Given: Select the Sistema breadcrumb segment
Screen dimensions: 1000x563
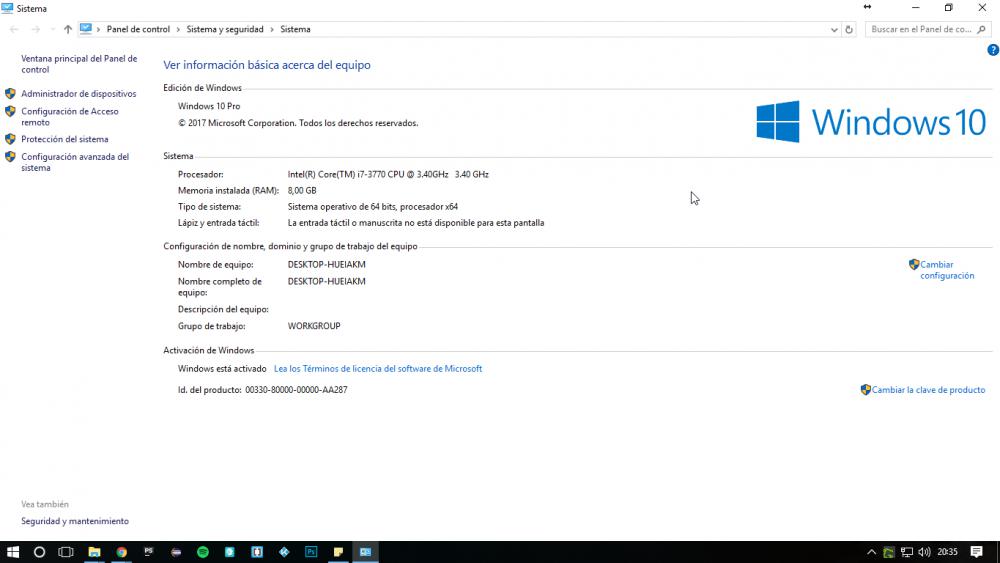Looking at the screenshot, I should click(295, 29).
